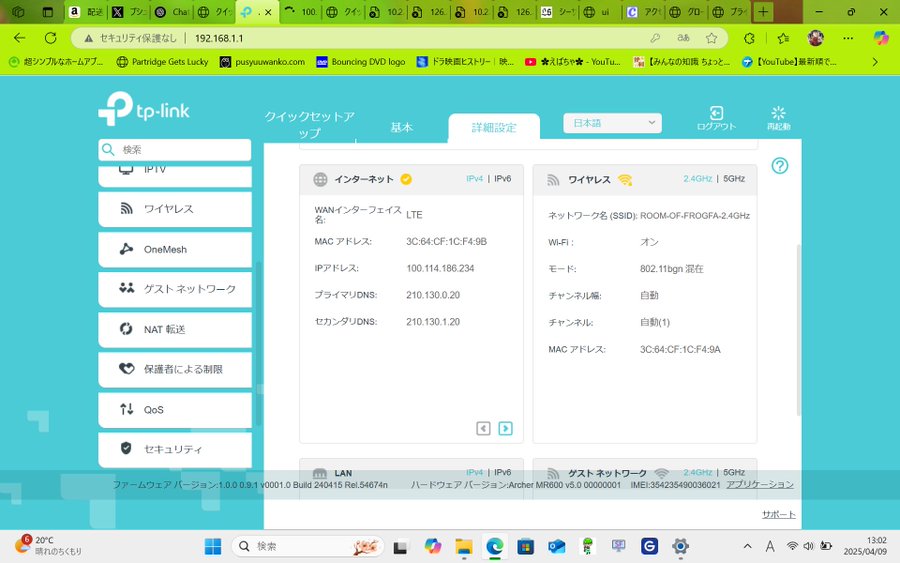Image resolution: width=900 pixels, height=563 pixels.
Task: Click the QoS up-down arrows icon
Action: (126, 409)
